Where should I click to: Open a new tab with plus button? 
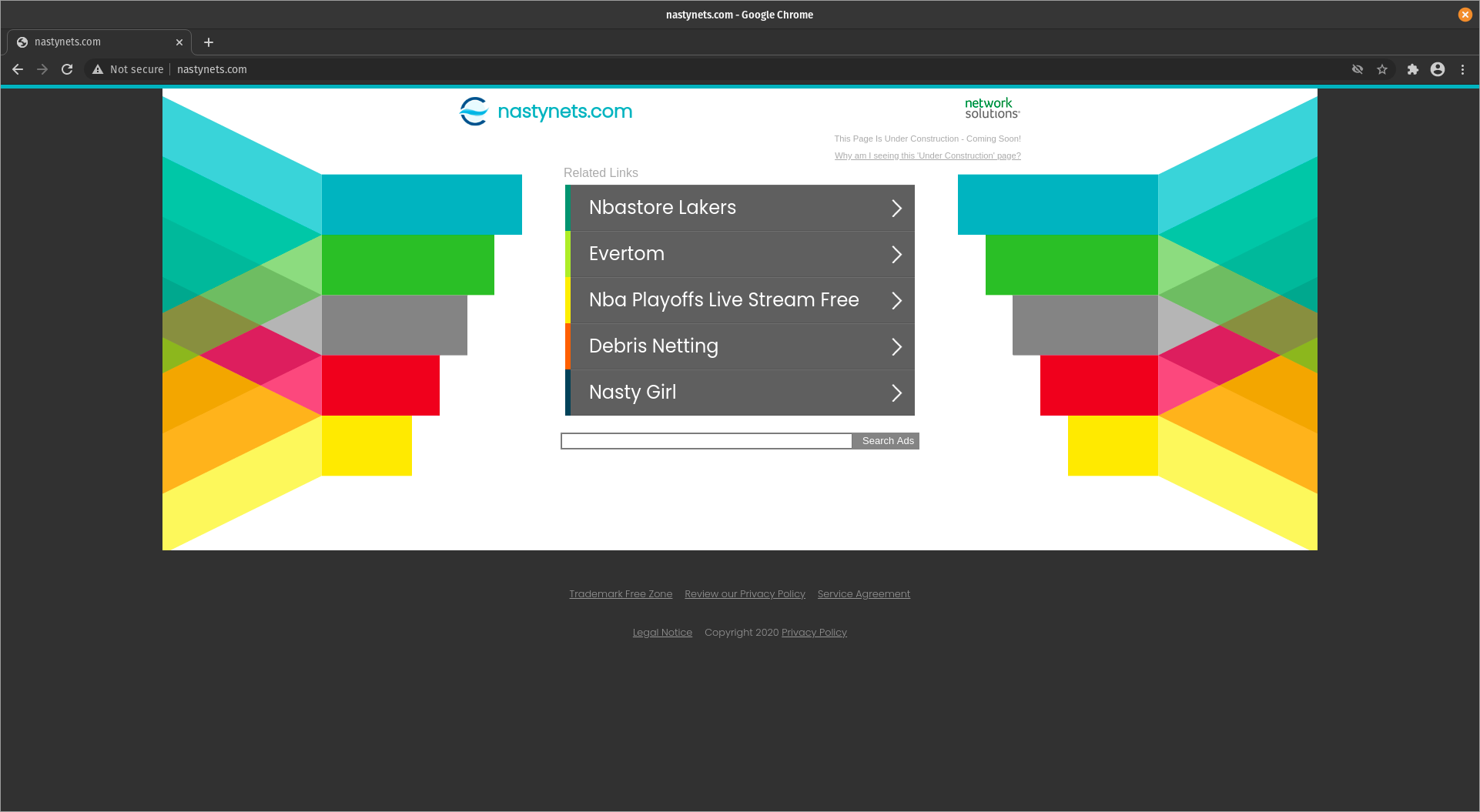click(209, 42)
